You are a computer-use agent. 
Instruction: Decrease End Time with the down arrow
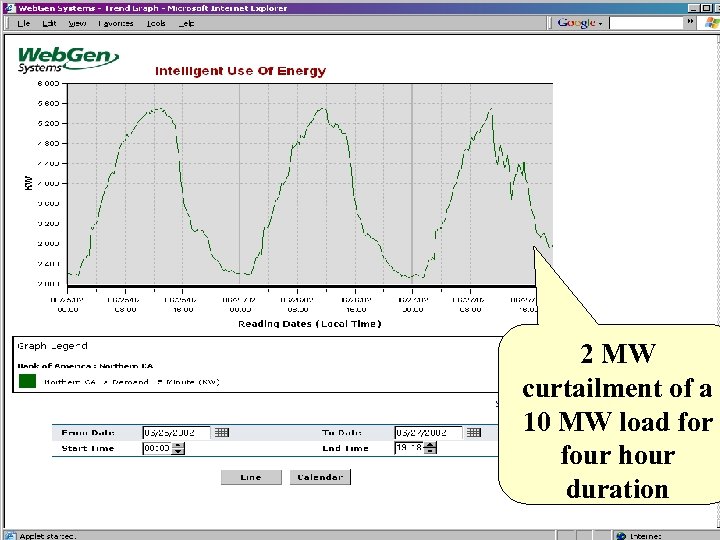(x=430, y=451)
